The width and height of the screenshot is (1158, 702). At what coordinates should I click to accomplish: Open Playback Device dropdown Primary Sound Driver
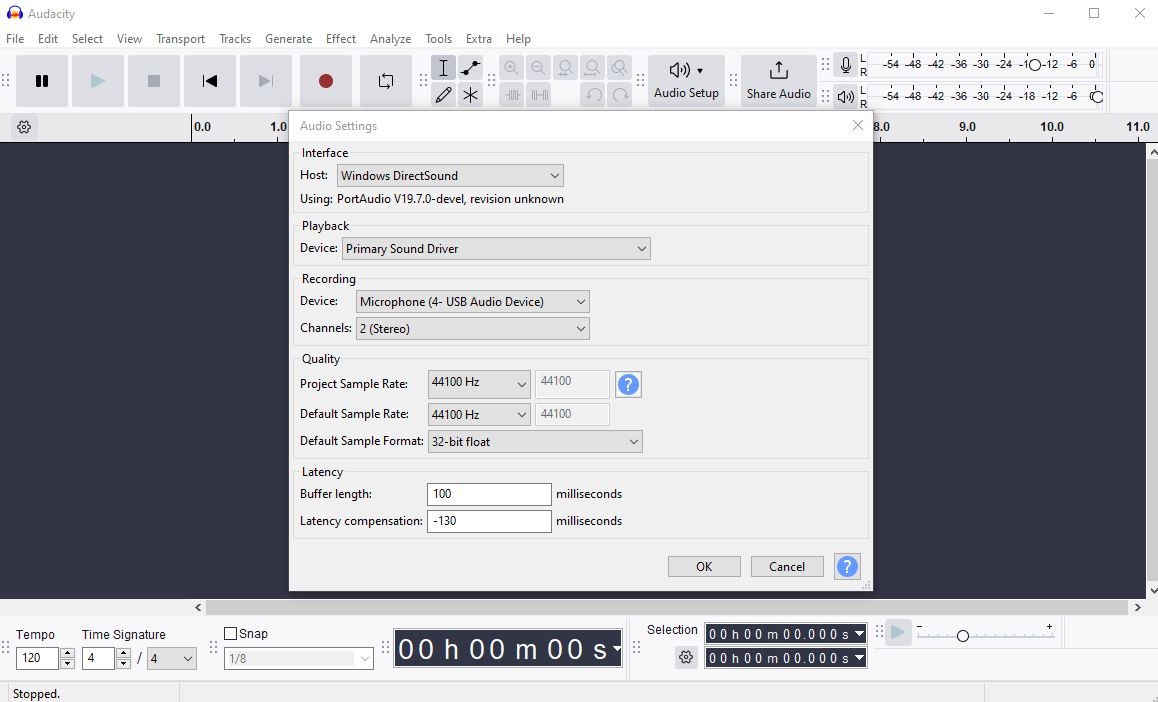(496, 249)
